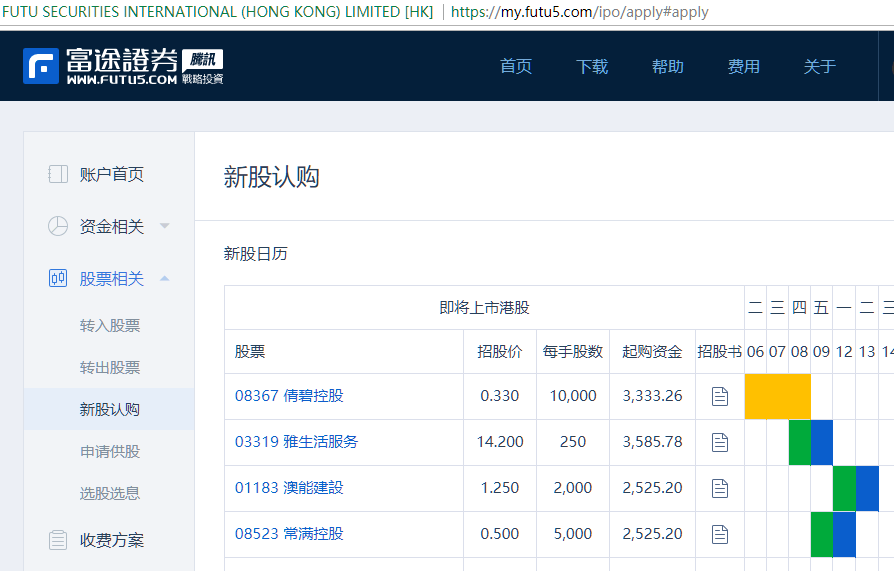This screenshot has width=894, height=571.
Task: Select 新股认购 in the sidebar
Action: pyautogui.click(x=110, y=410)
